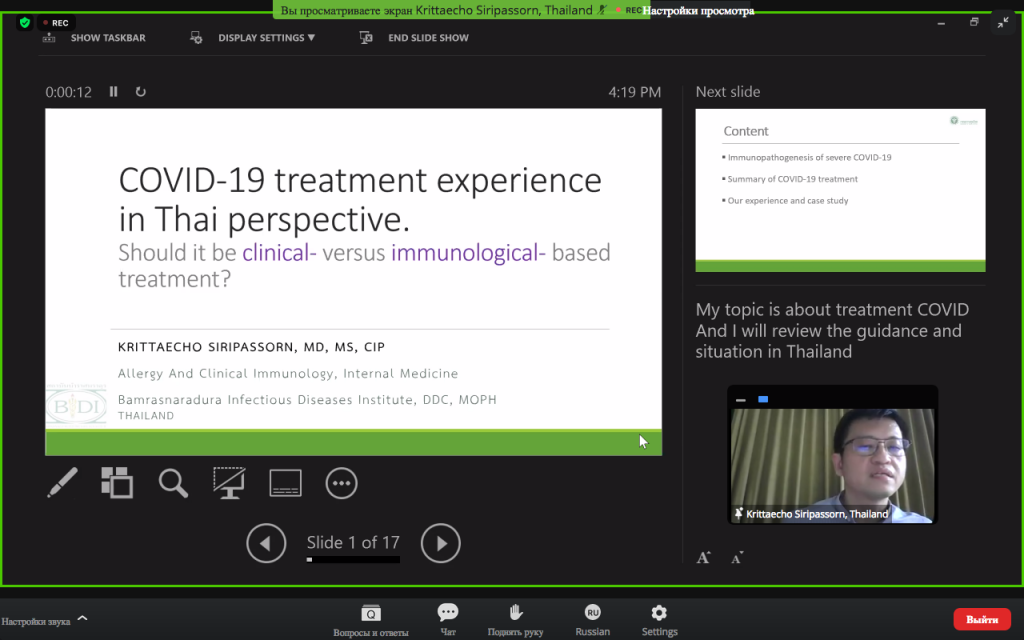1024x640 pixels.
Task: Open Настройки просмотра view options dropdown
Action: pos(698,10)
